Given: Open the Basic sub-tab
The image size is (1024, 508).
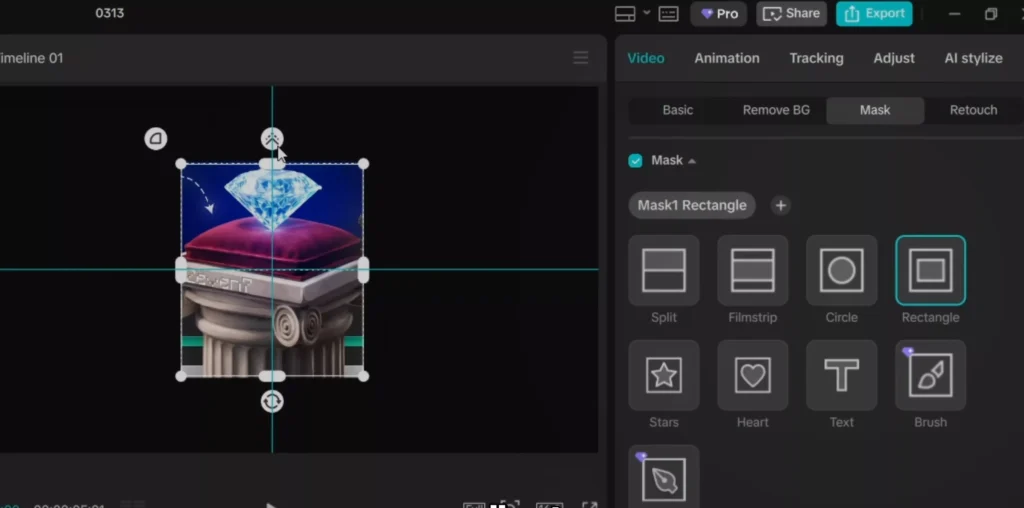Looking at the screenshot, I should [678, 110].
